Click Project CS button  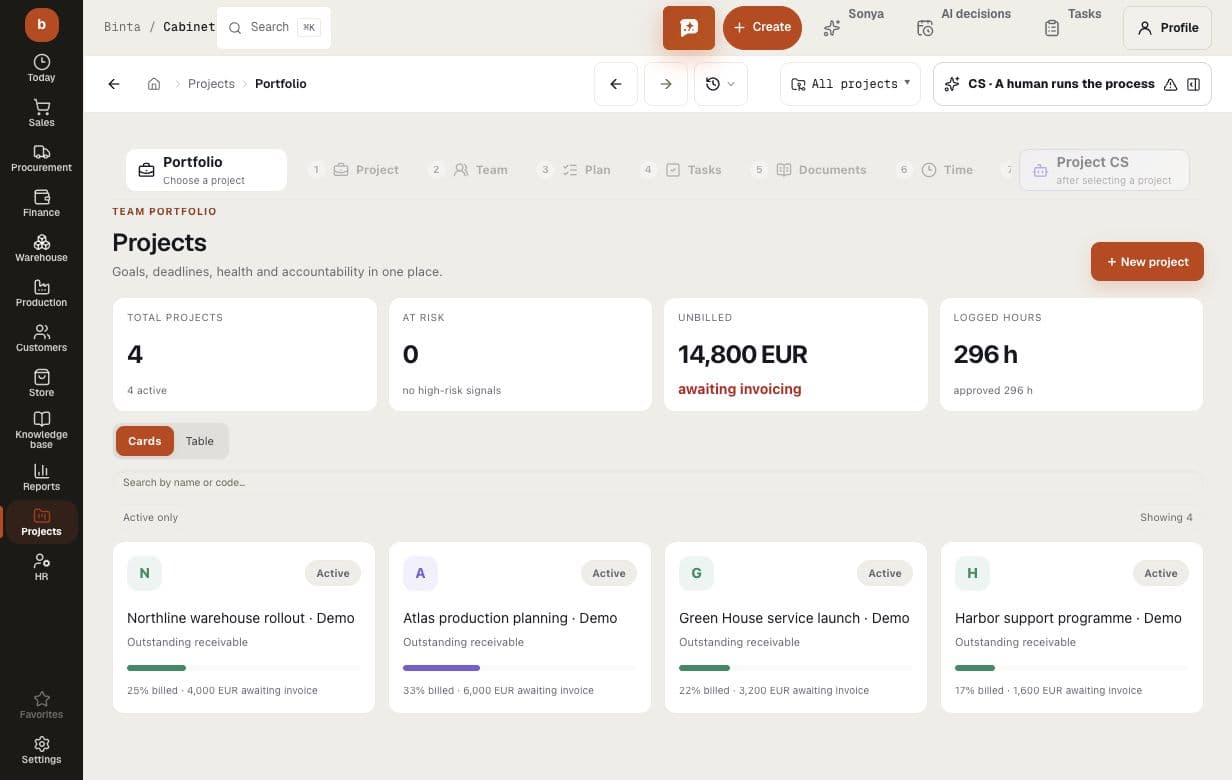pyautogui.click(x=1104, y=170)
